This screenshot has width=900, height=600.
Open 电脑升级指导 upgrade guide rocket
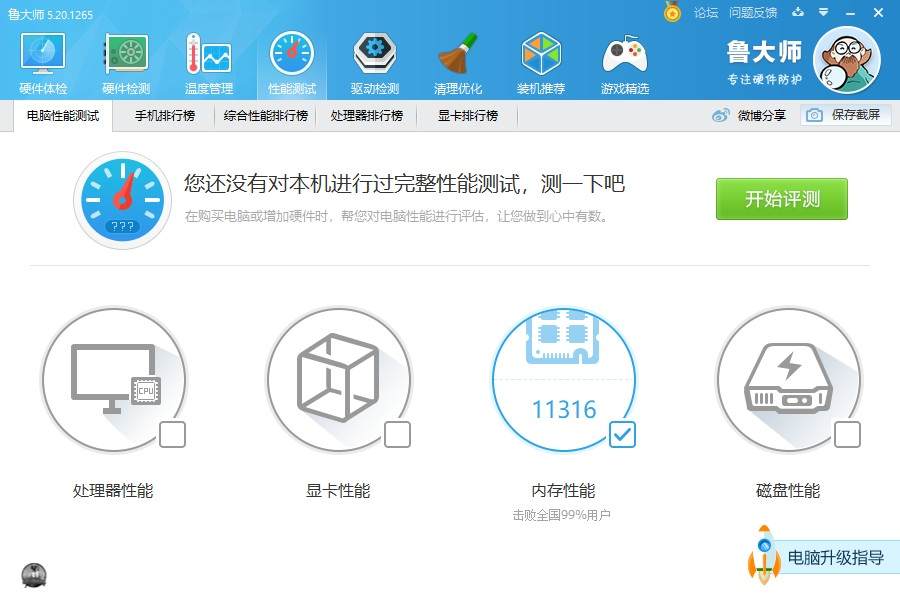click(765, 557)
